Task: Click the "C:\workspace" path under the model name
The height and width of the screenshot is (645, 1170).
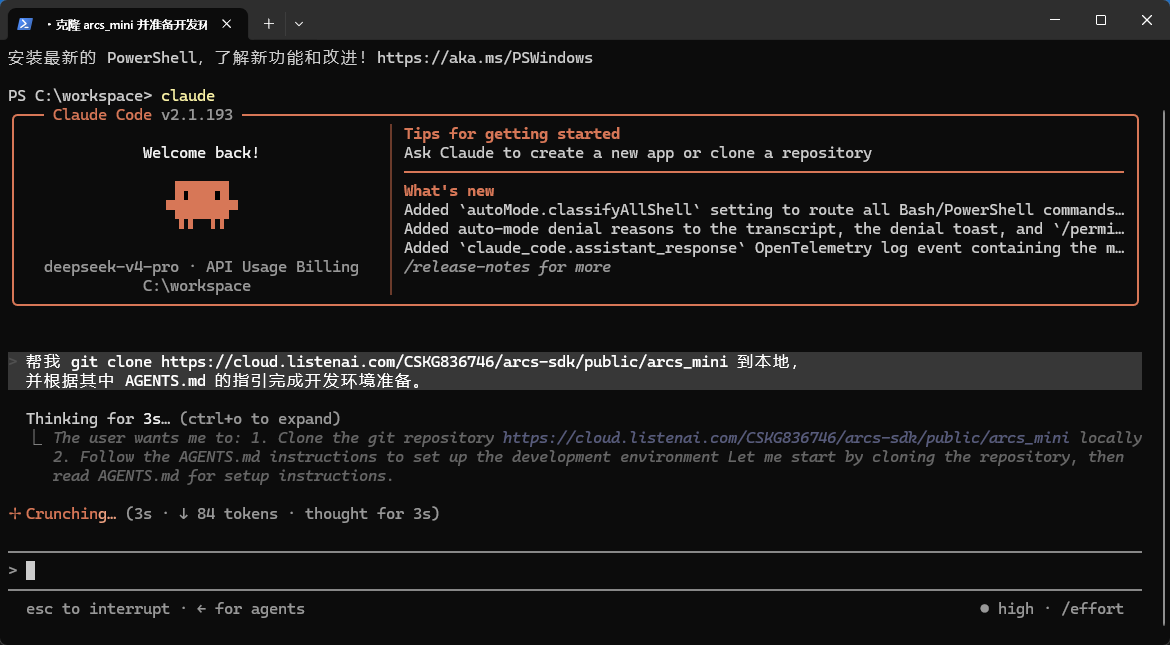Action: coord(197,286)
